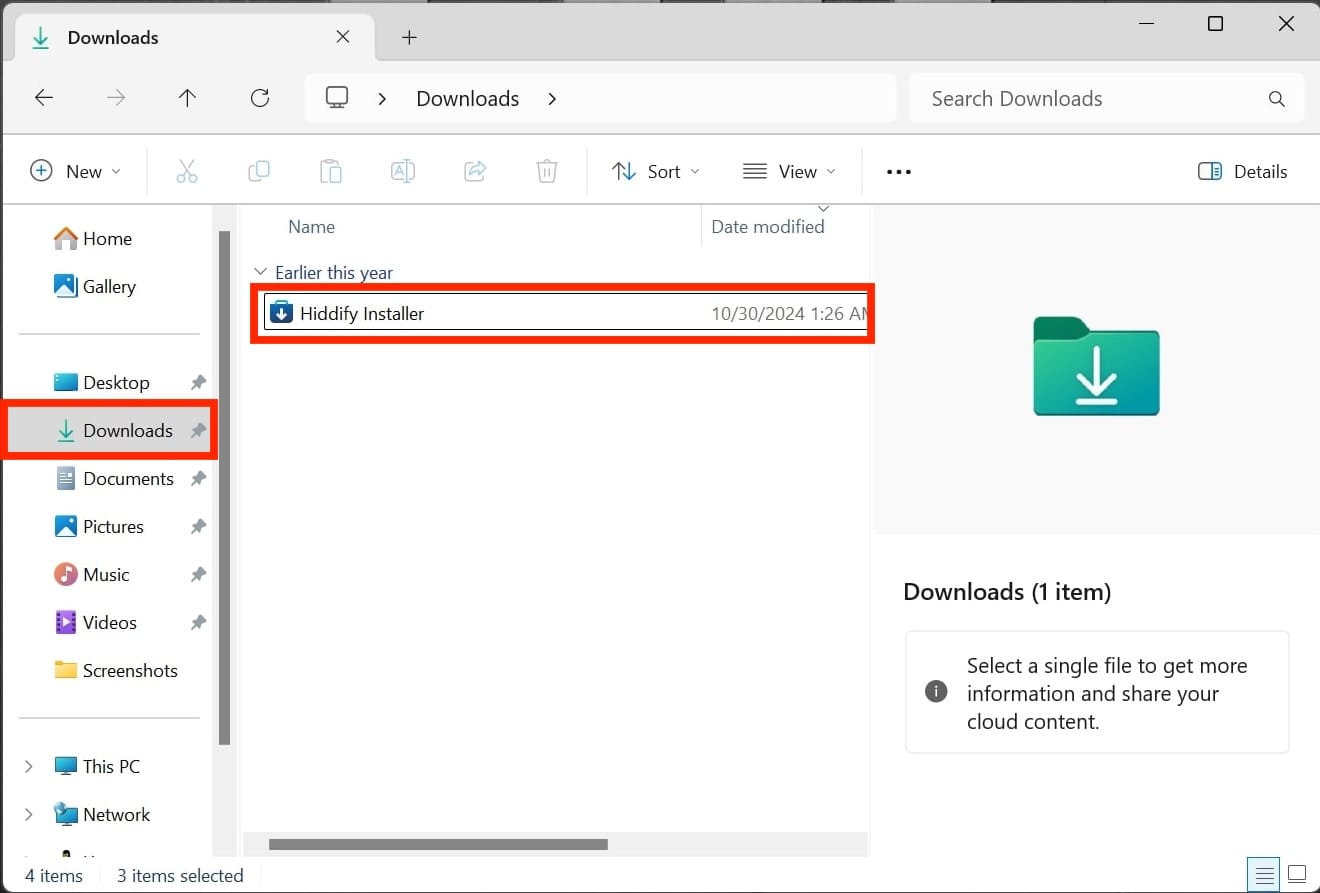Click the Delete trash icon
Screen dimensions: 1320x893
coord(547,171)
